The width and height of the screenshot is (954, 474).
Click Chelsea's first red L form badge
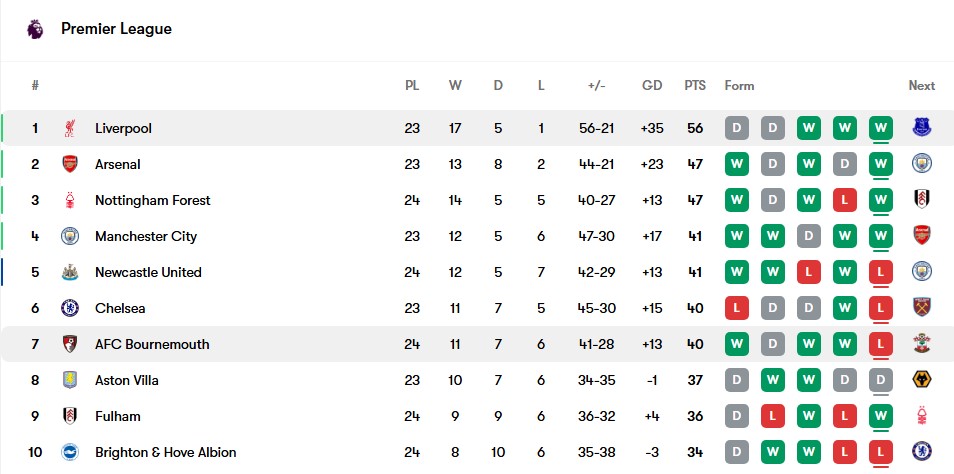(x=737, y=308)
